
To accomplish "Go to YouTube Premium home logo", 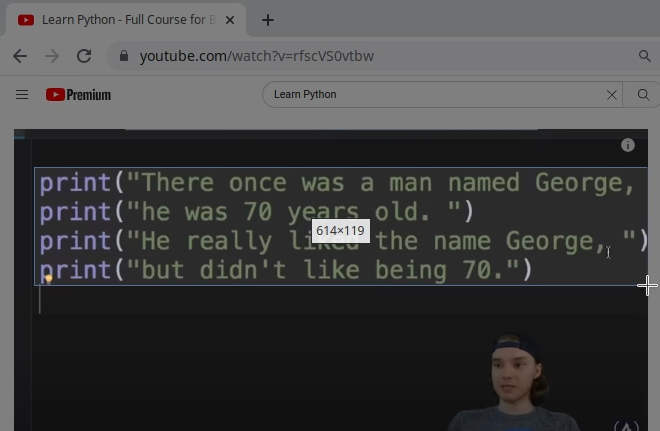I will pos(78,95).
